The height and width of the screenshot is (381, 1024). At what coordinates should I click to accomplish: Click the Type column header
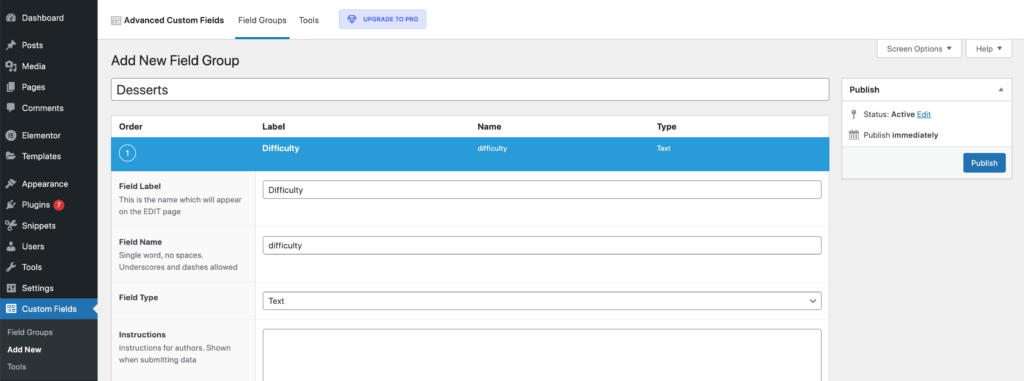click(666, 126)
